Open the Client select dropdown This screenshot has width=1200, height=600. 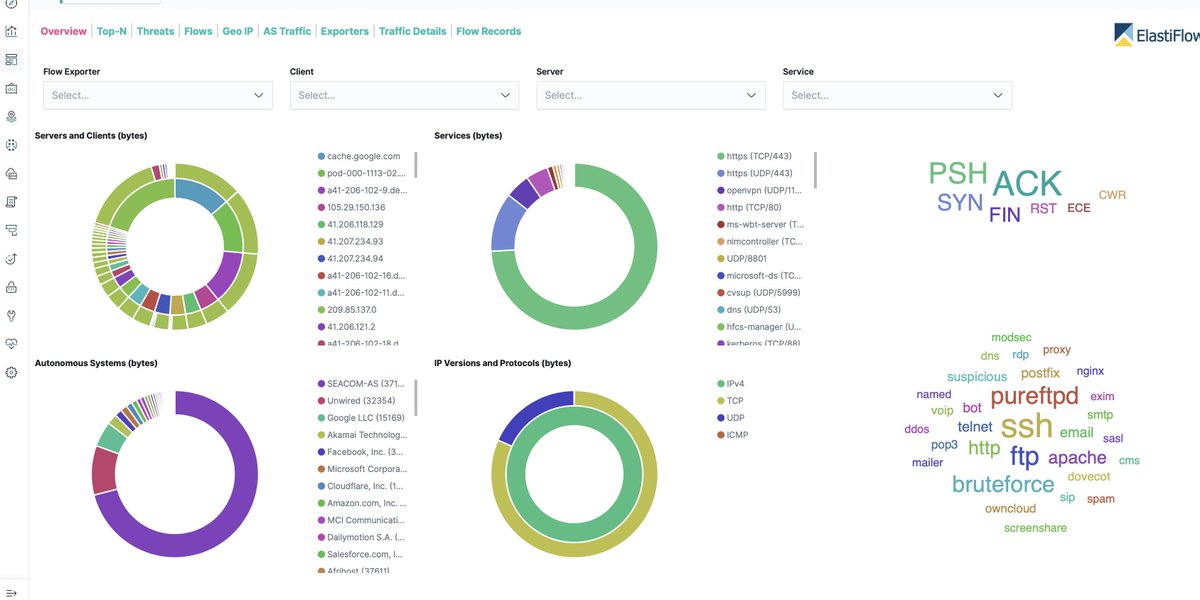[x=404, y=95]
